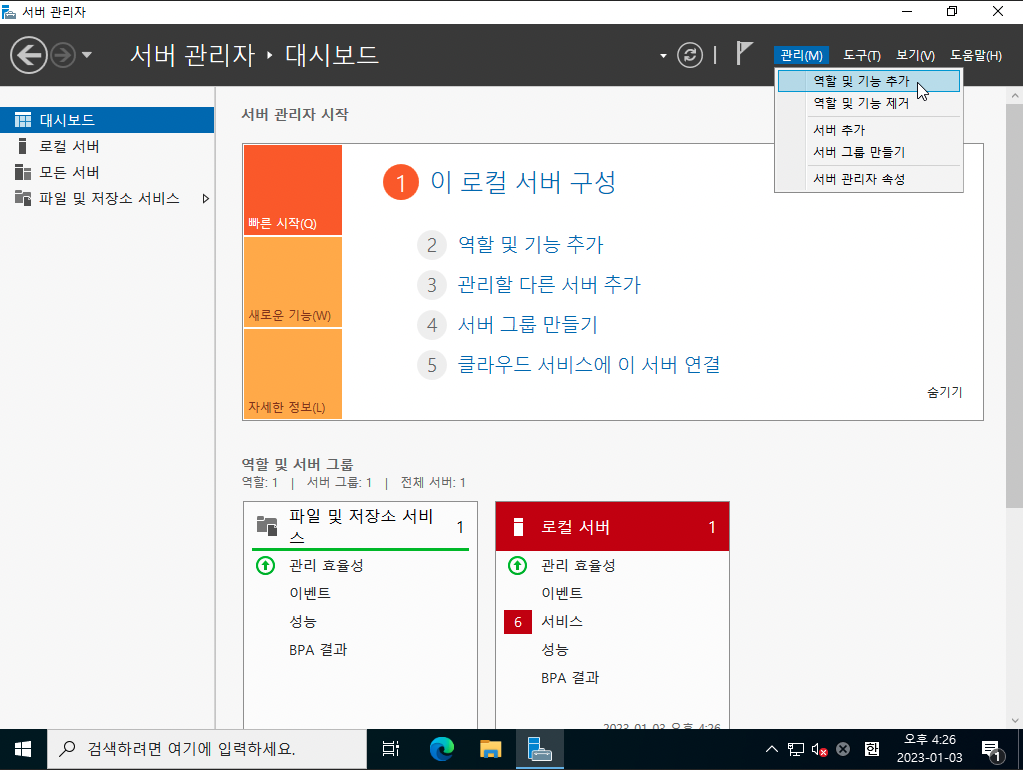1023x770 pixels.
Task: Select 모든 서버 in the sidebar
Action: pos(107,172)
